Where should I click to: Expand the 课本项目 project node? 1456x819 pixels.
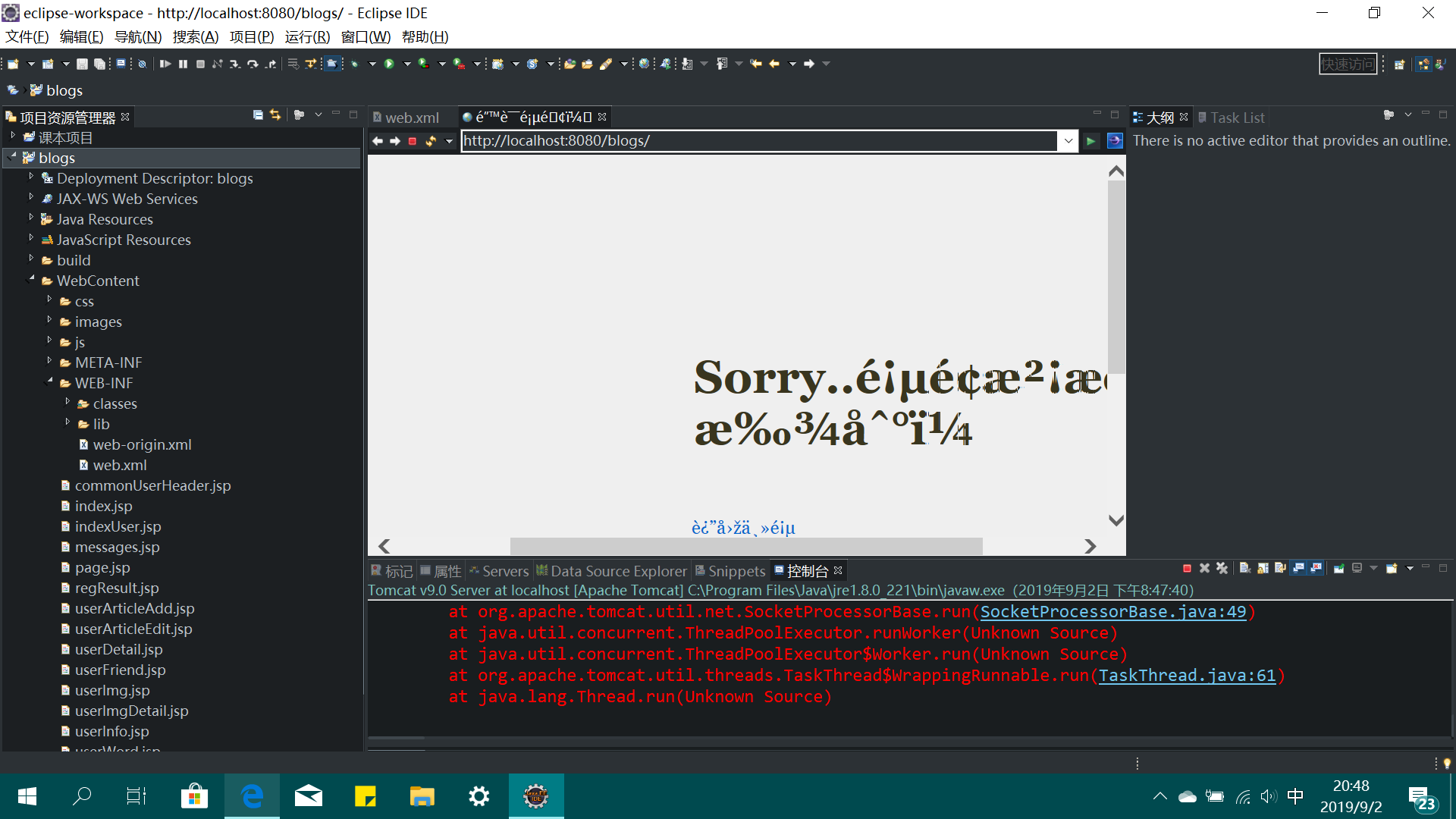13,136
